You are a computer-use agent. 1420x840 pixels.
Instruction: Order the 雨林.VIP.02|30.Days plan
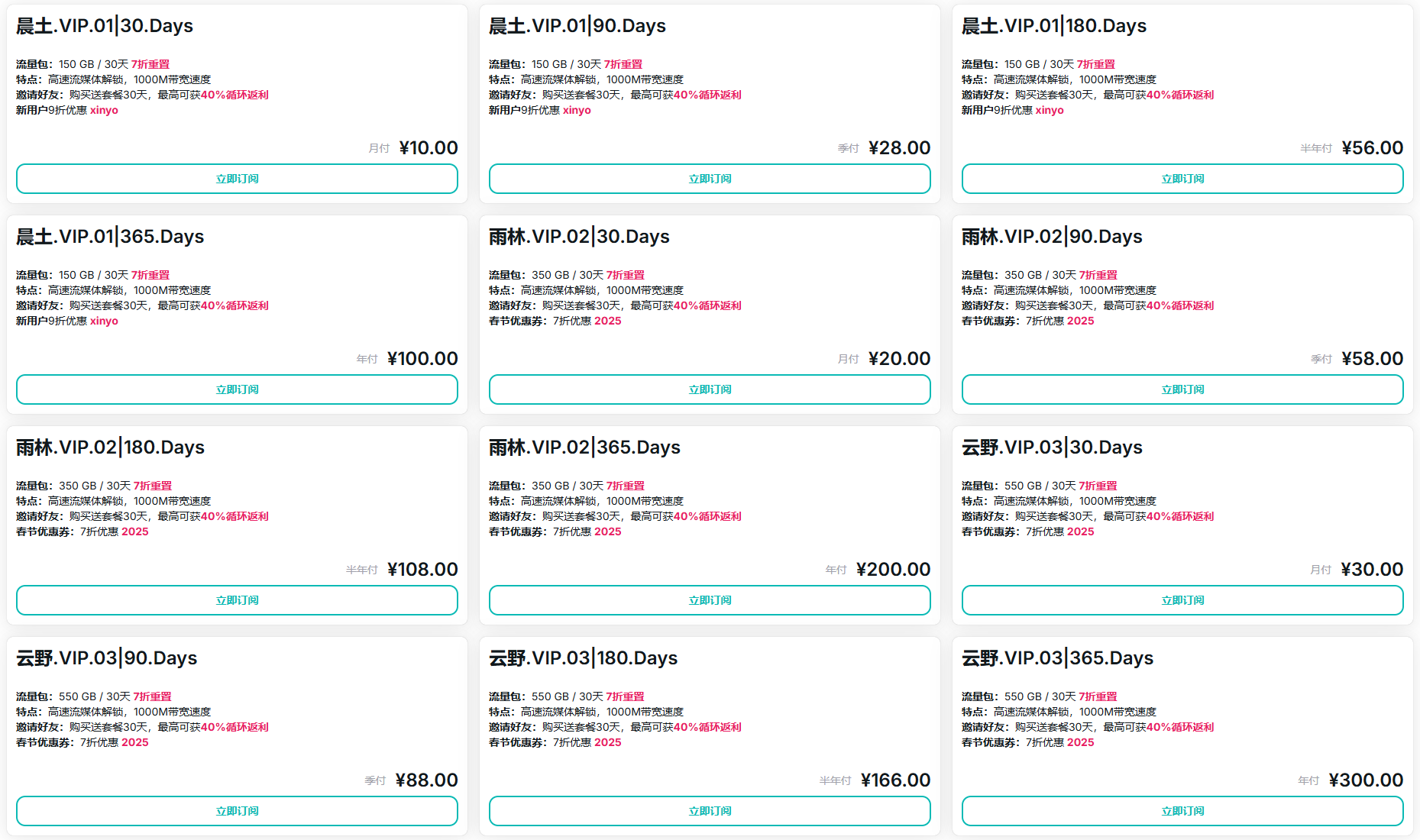click(710, 389)
